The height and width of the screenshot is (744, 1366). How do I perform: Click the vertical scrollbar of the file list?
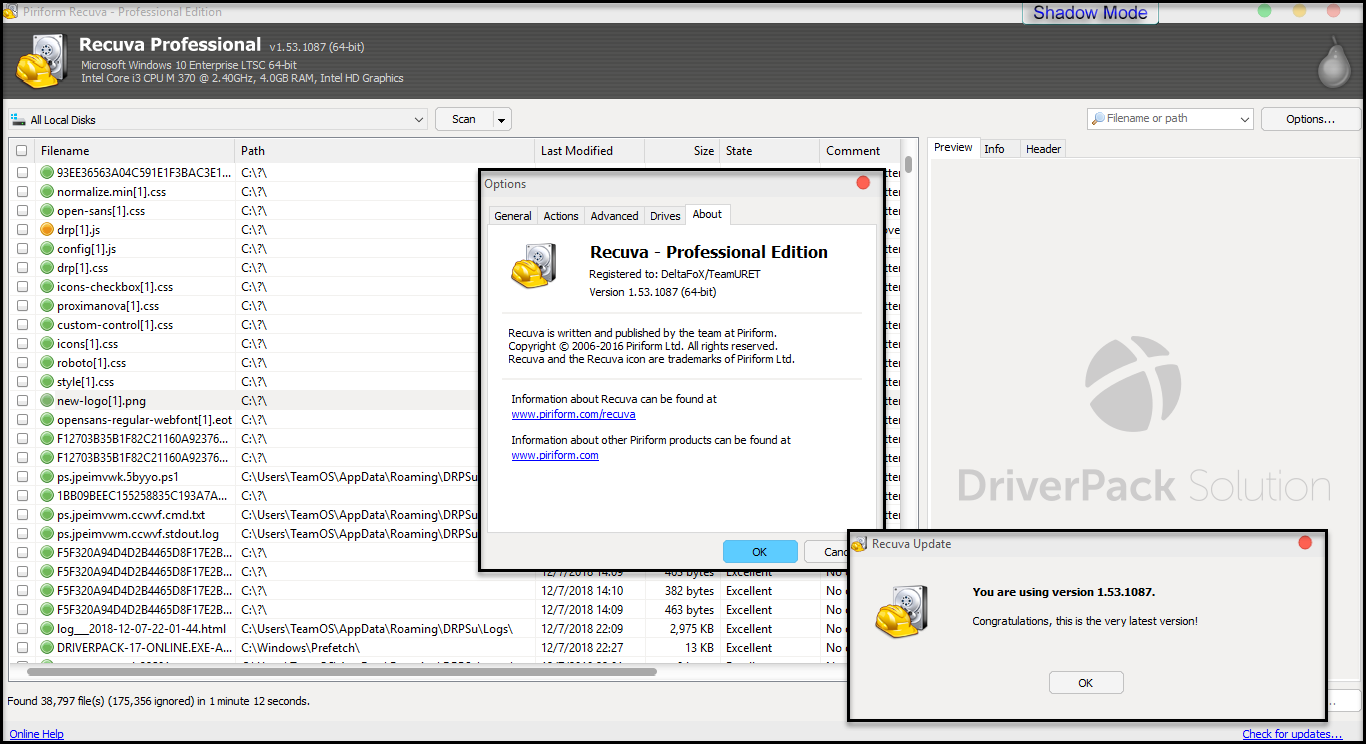pyautogui.click(x=908, y=165)
